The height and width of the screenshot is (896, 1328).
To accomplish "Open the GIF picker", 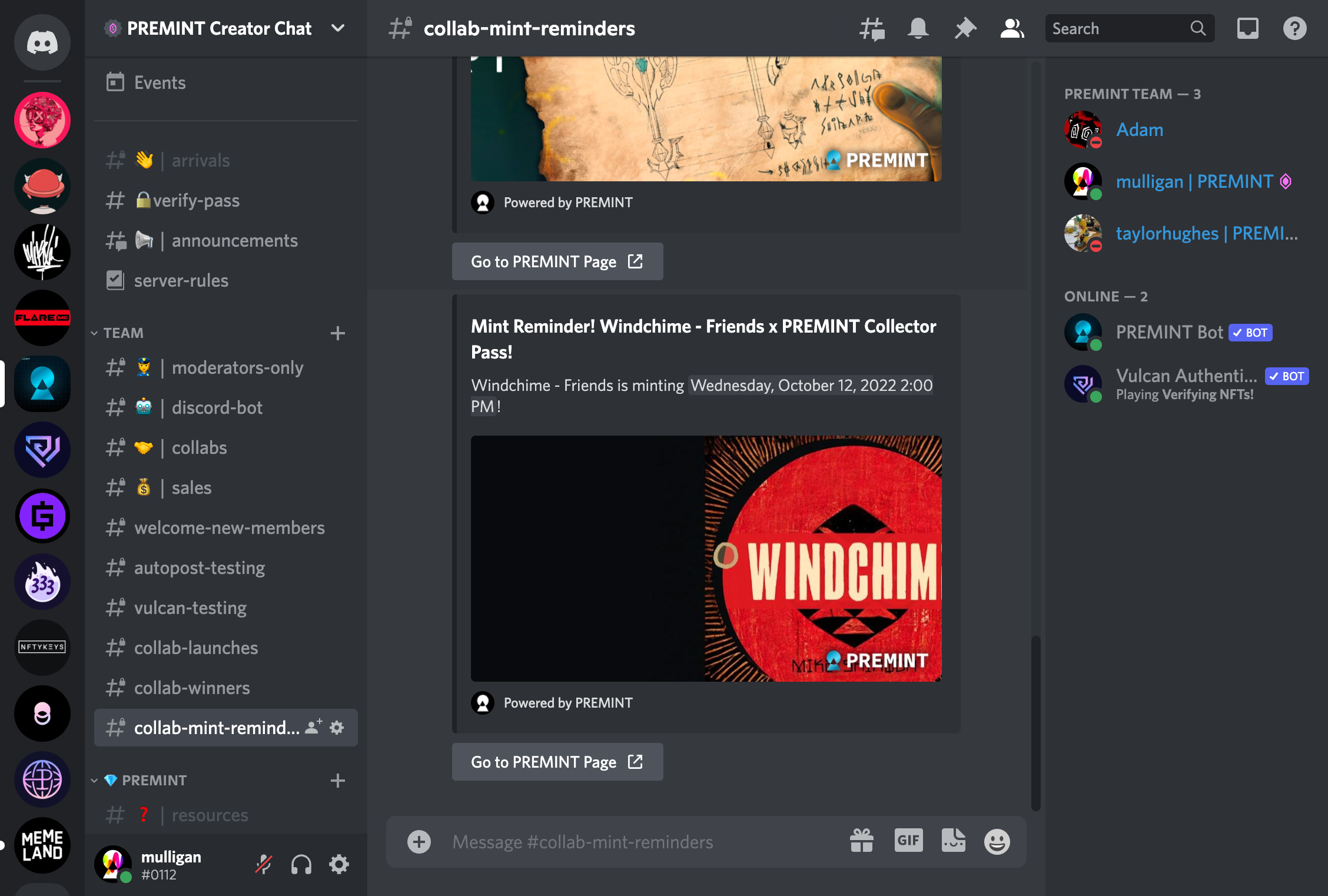I will click(x=908, y=841).
